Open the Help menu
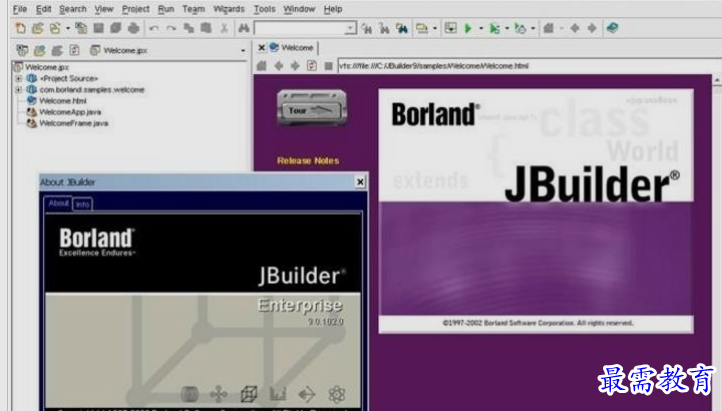 point(332,9)
